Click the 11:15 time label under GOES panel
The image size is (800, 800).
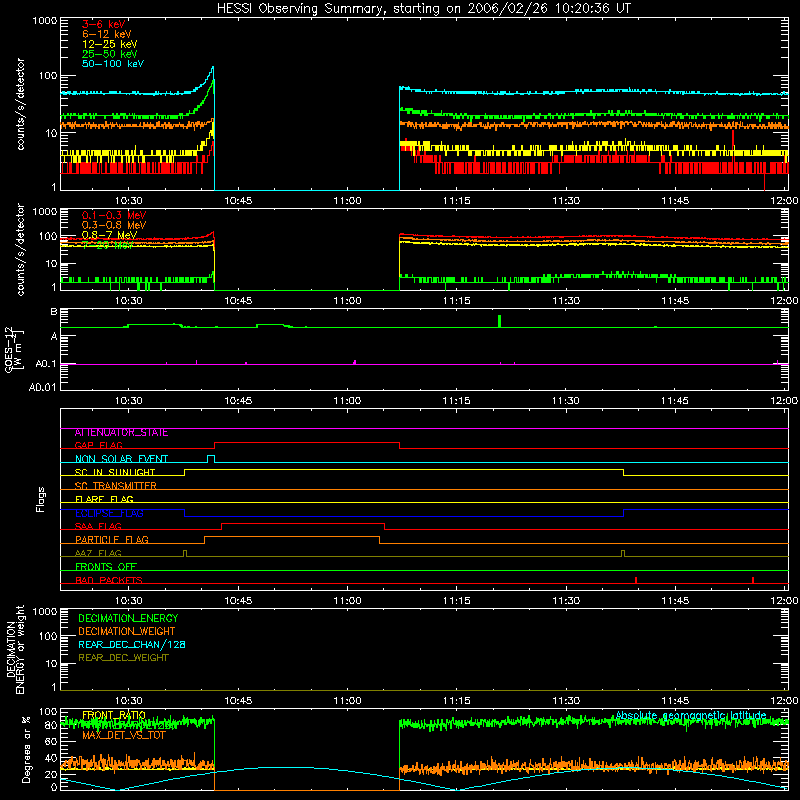pyautogui.click(x=457, y=401)
